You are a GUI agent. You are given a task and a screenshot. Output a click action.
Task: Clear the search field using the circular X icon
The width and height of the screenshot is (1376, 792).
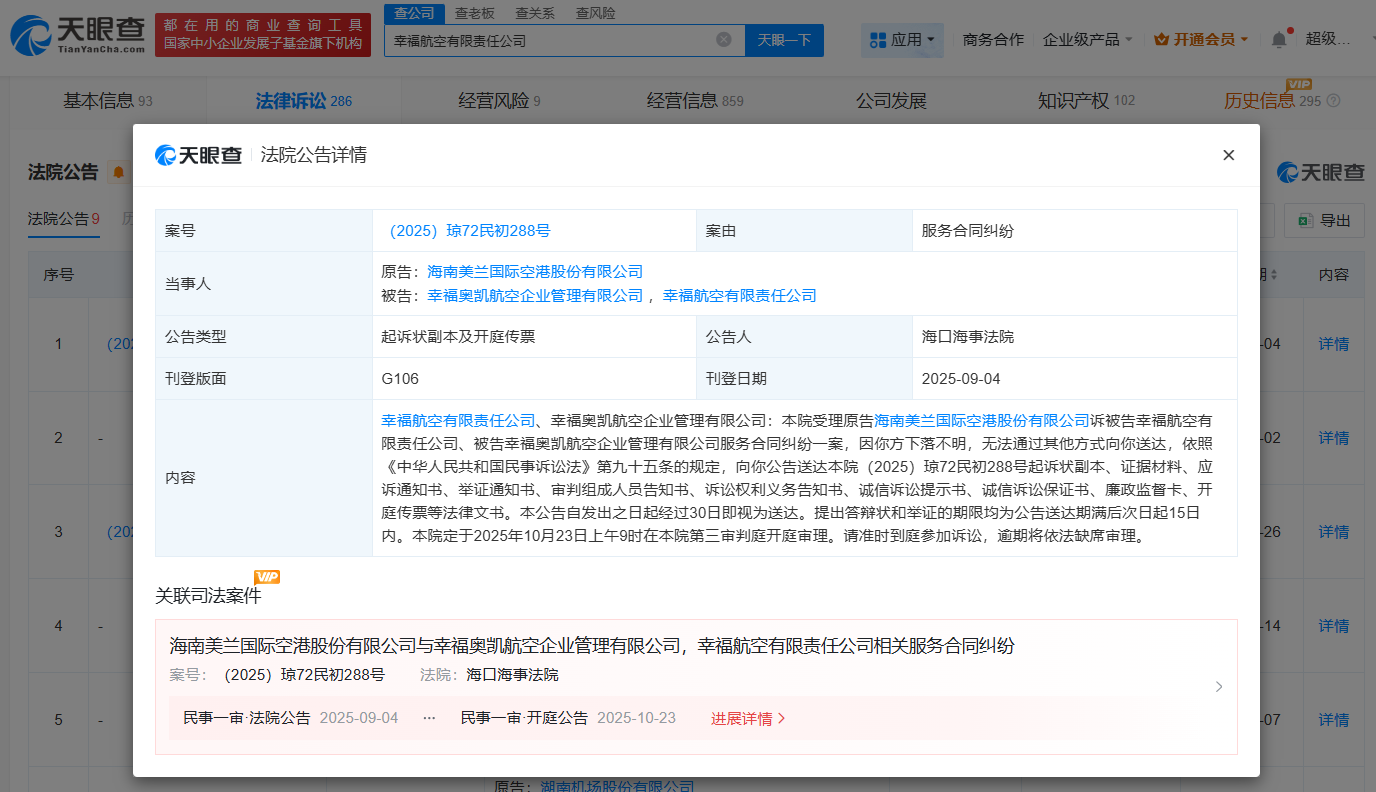[x=724, y=39]
